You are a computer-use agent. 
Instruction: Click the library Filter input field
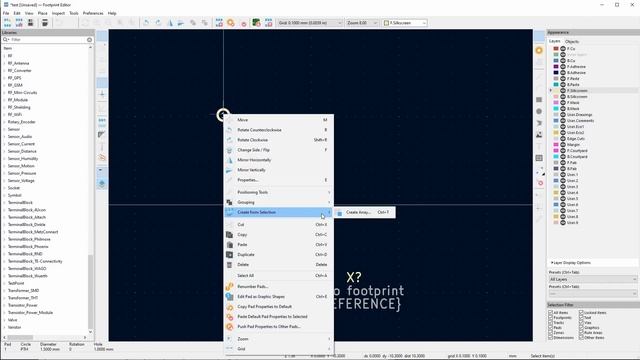(47, 40)
